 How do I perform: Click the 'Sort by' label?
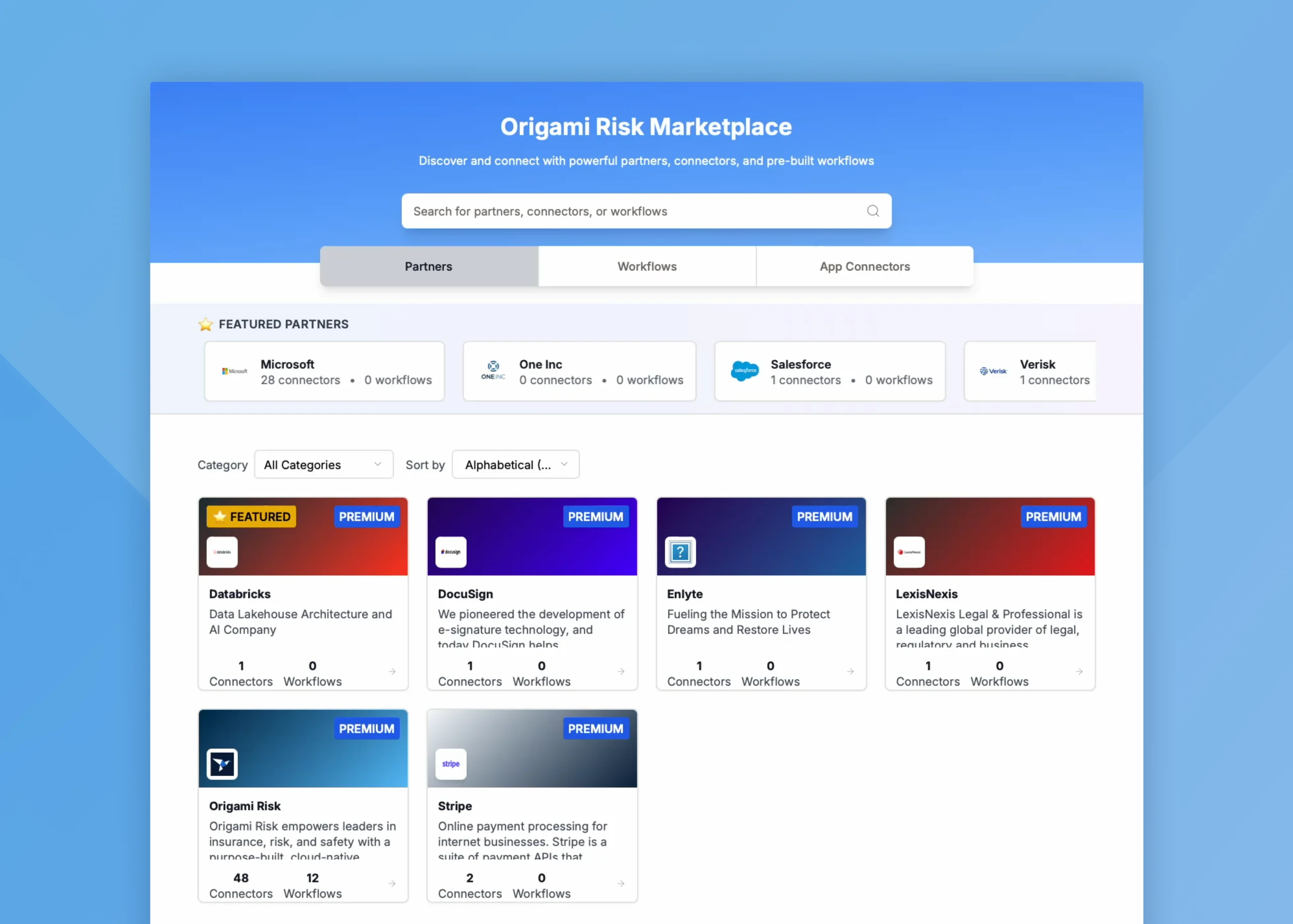[425, 465]
